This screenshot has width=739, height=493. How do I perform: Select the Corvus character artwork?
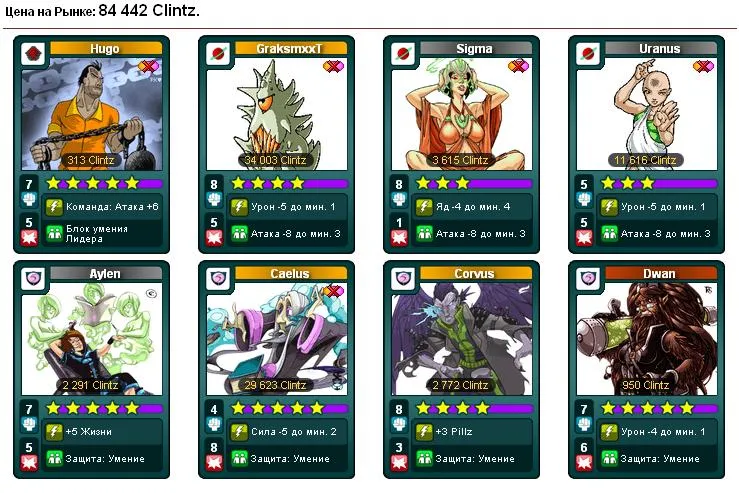click(462, 339)
